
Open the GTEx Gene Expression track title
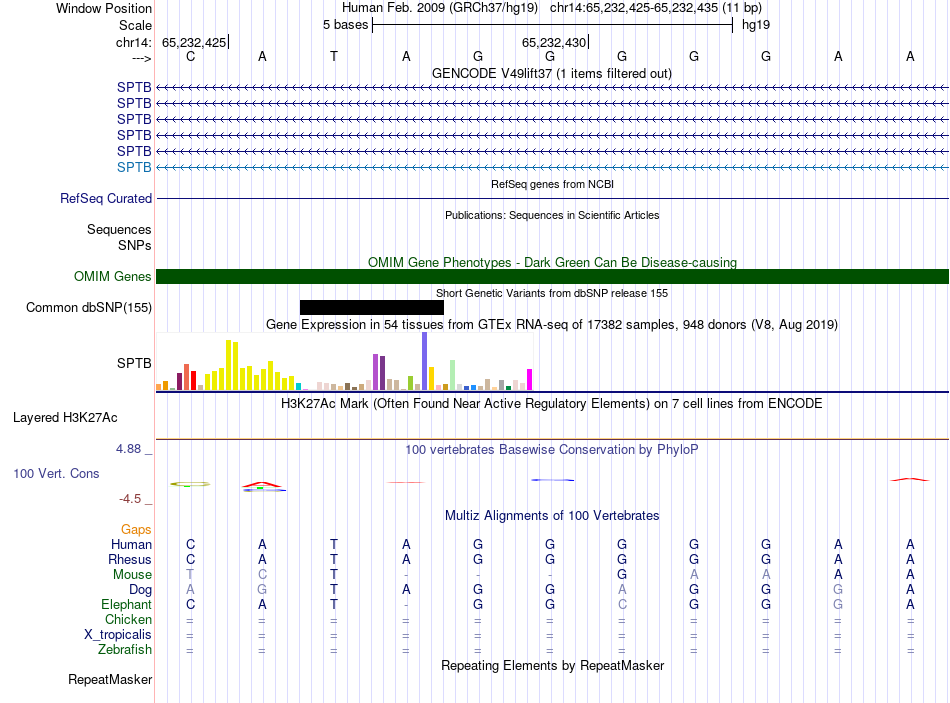coord(552,324)
